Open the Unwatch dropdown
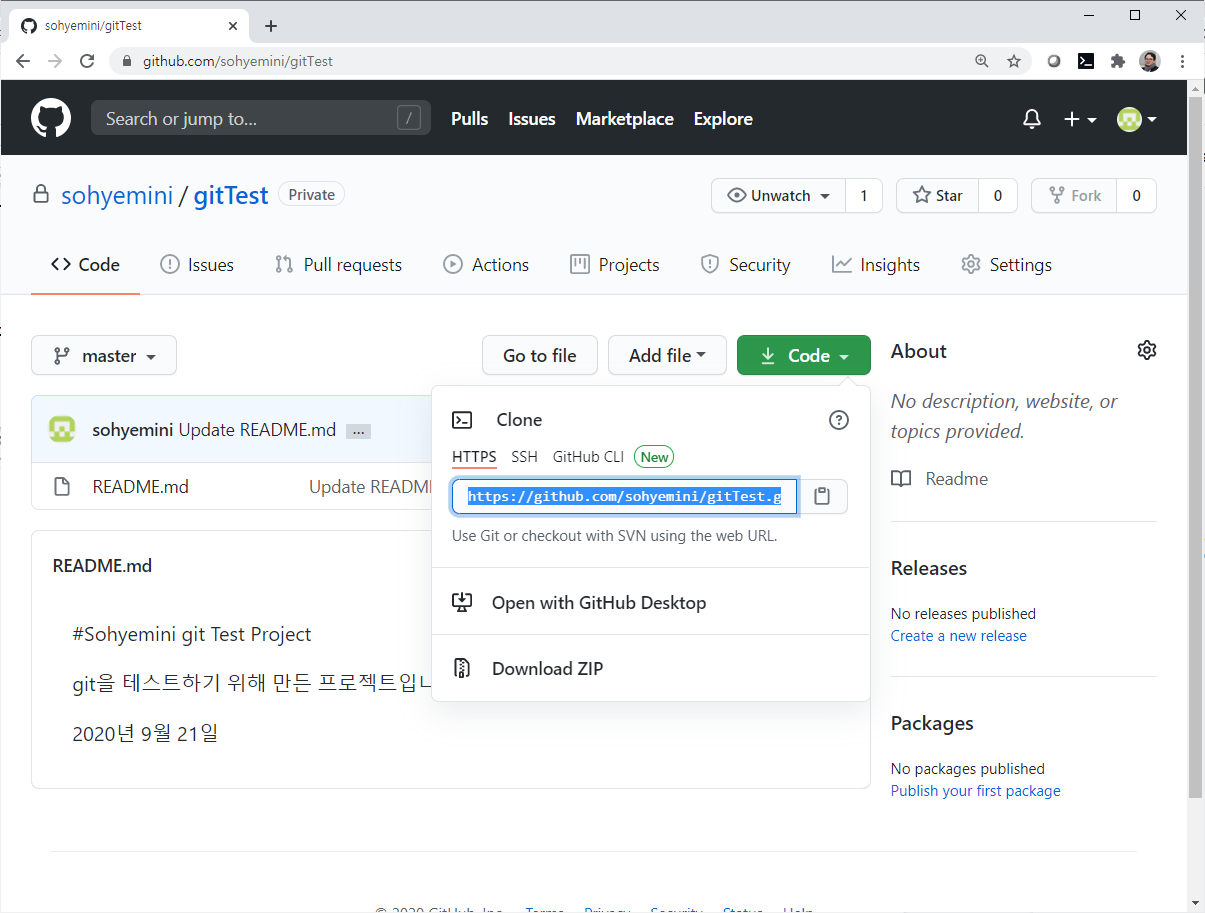 778,196
